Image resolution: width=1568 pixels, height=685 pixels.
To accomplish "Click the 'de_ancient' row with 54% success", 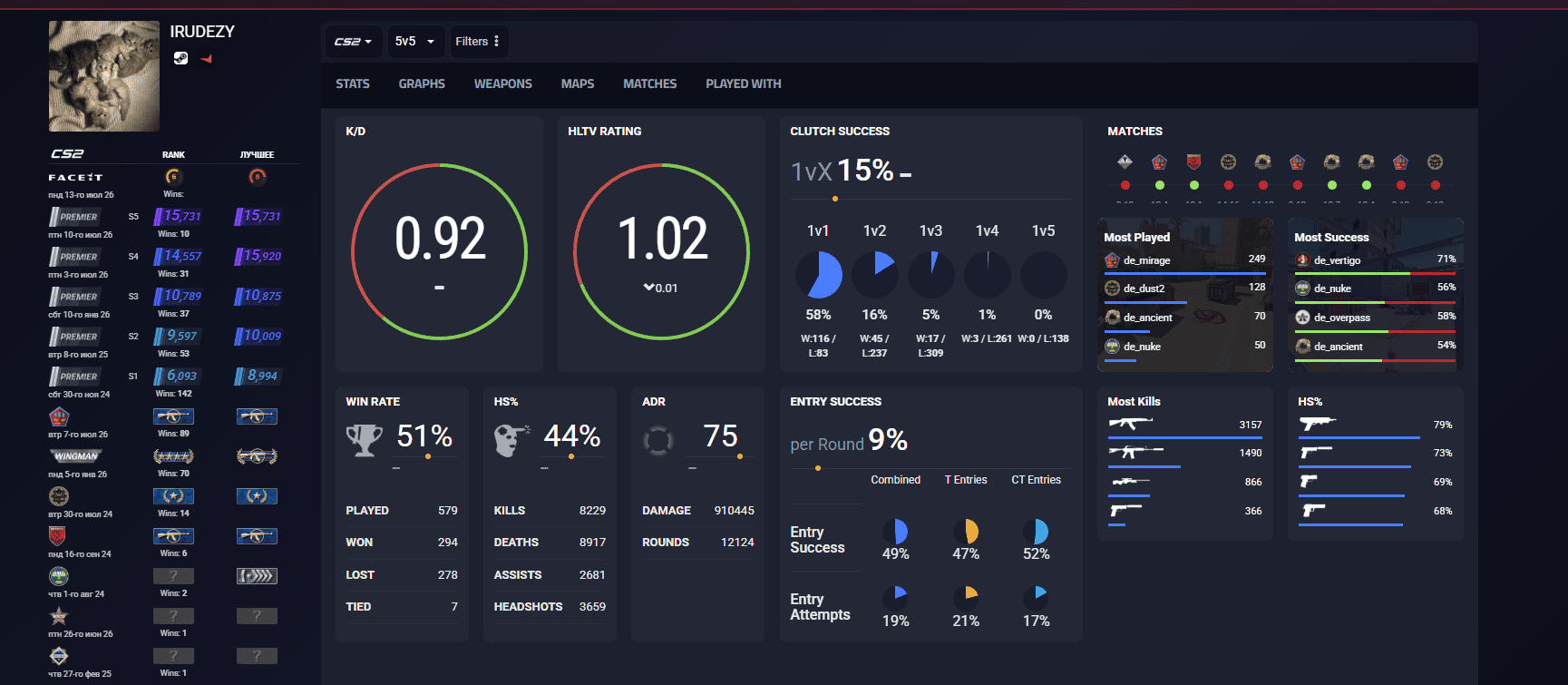I will [1375, 349].
